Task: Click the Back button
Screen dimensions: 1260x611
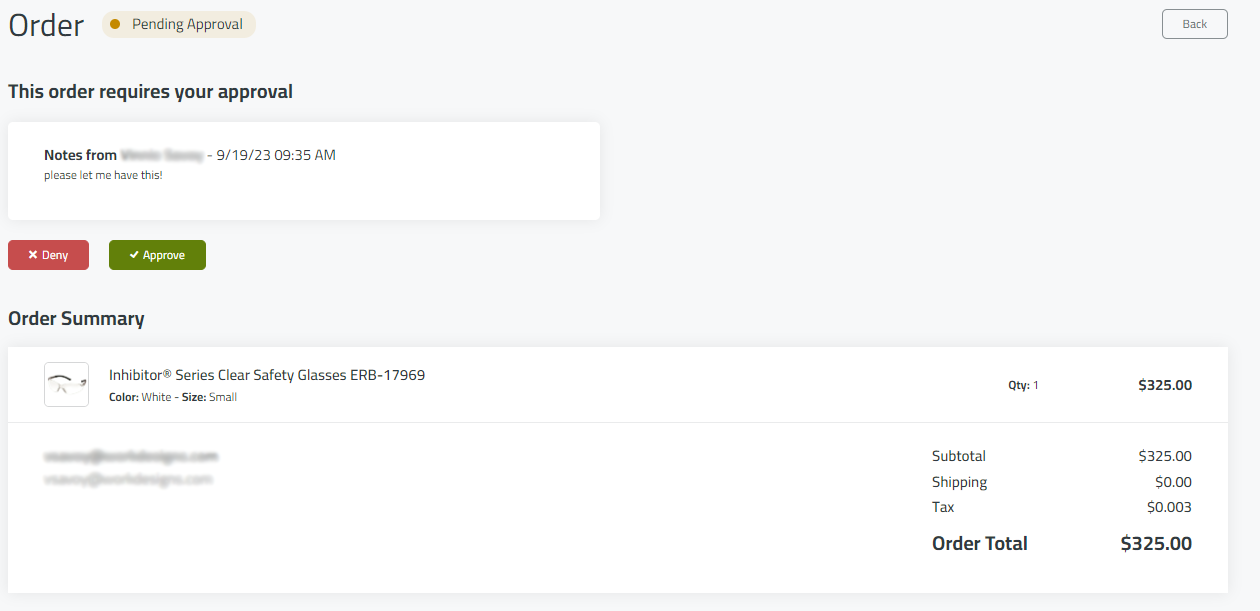Action: point(1194,24)
